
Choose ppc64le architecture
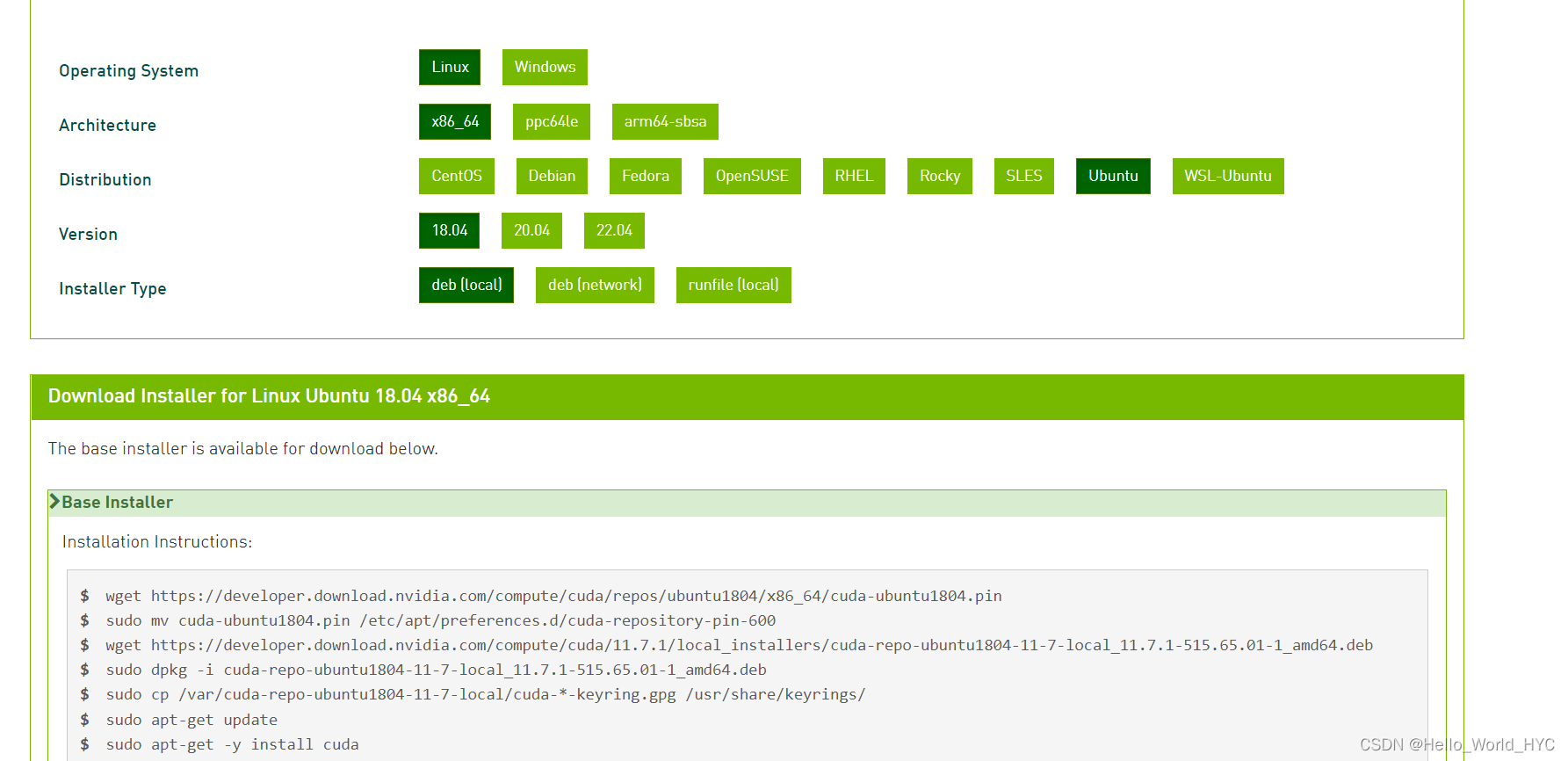(x=552, y=121)
